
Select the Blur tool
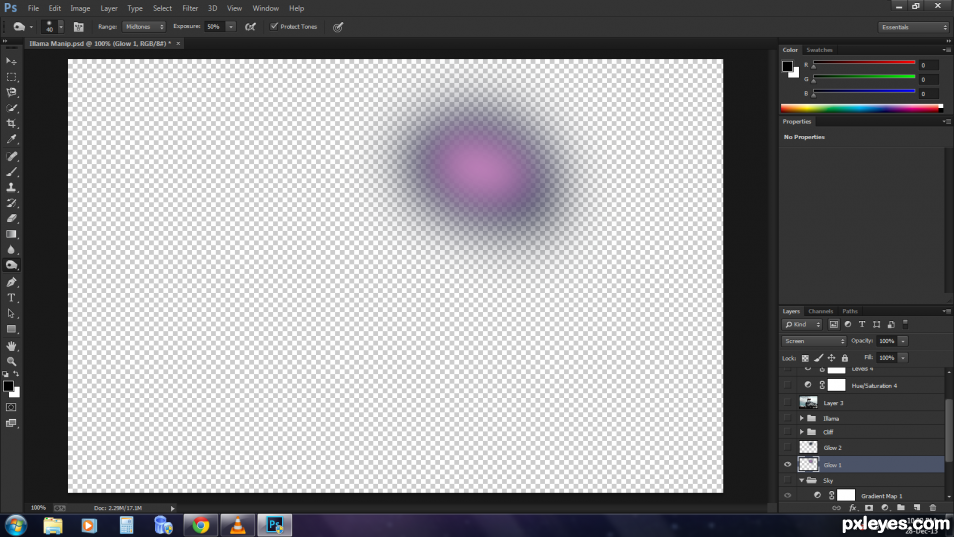pyautogui.click(x=11, y=249)
